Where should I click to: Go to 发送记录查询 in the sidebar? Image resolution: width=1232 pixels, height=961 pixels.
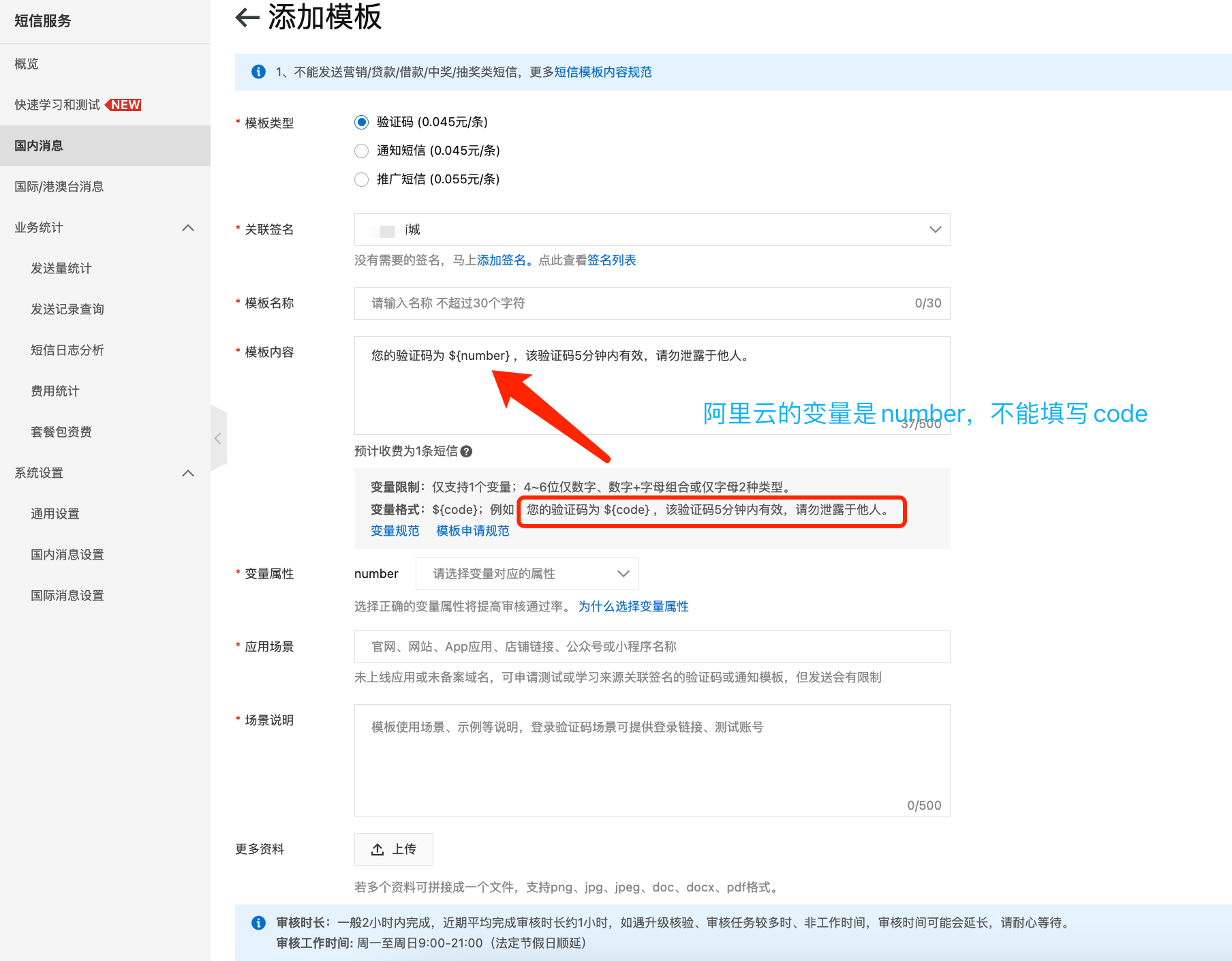[67, 309]
